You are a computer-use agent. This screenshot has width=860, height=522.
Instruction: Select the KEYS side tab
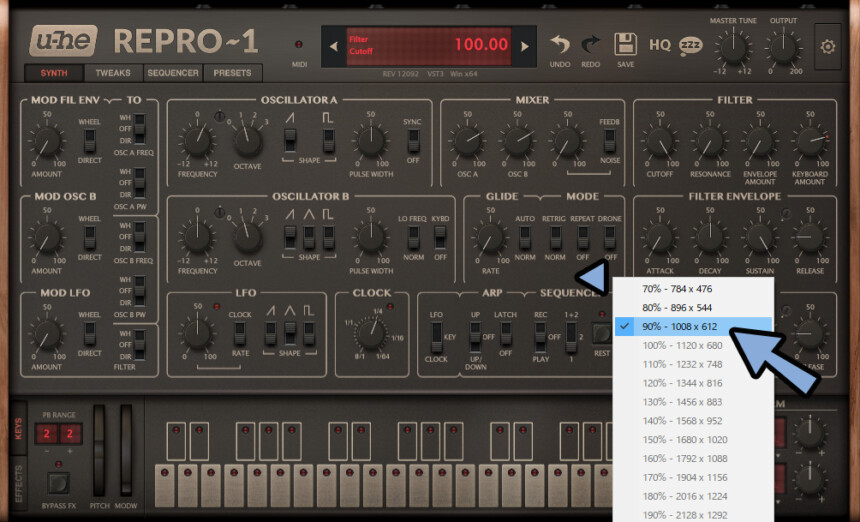tap(18, 428)
